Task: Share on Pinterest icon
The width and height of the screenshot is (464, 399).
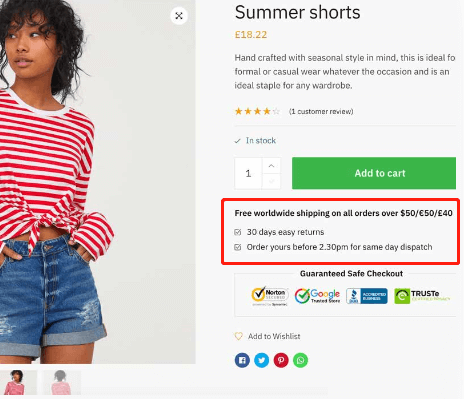Action: point(281,360)
